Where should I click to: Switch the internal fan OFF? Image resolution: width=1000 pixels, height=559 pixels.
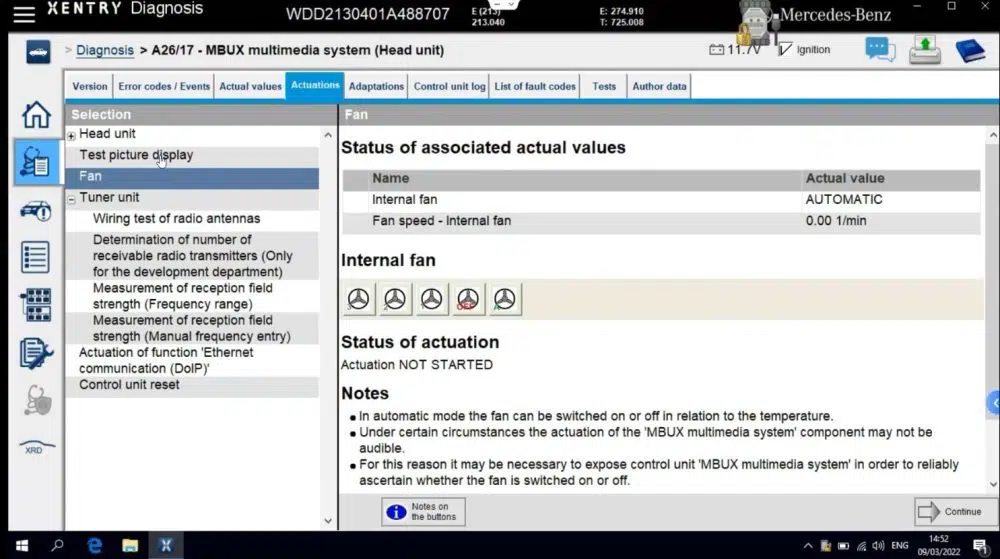[468, 299]
